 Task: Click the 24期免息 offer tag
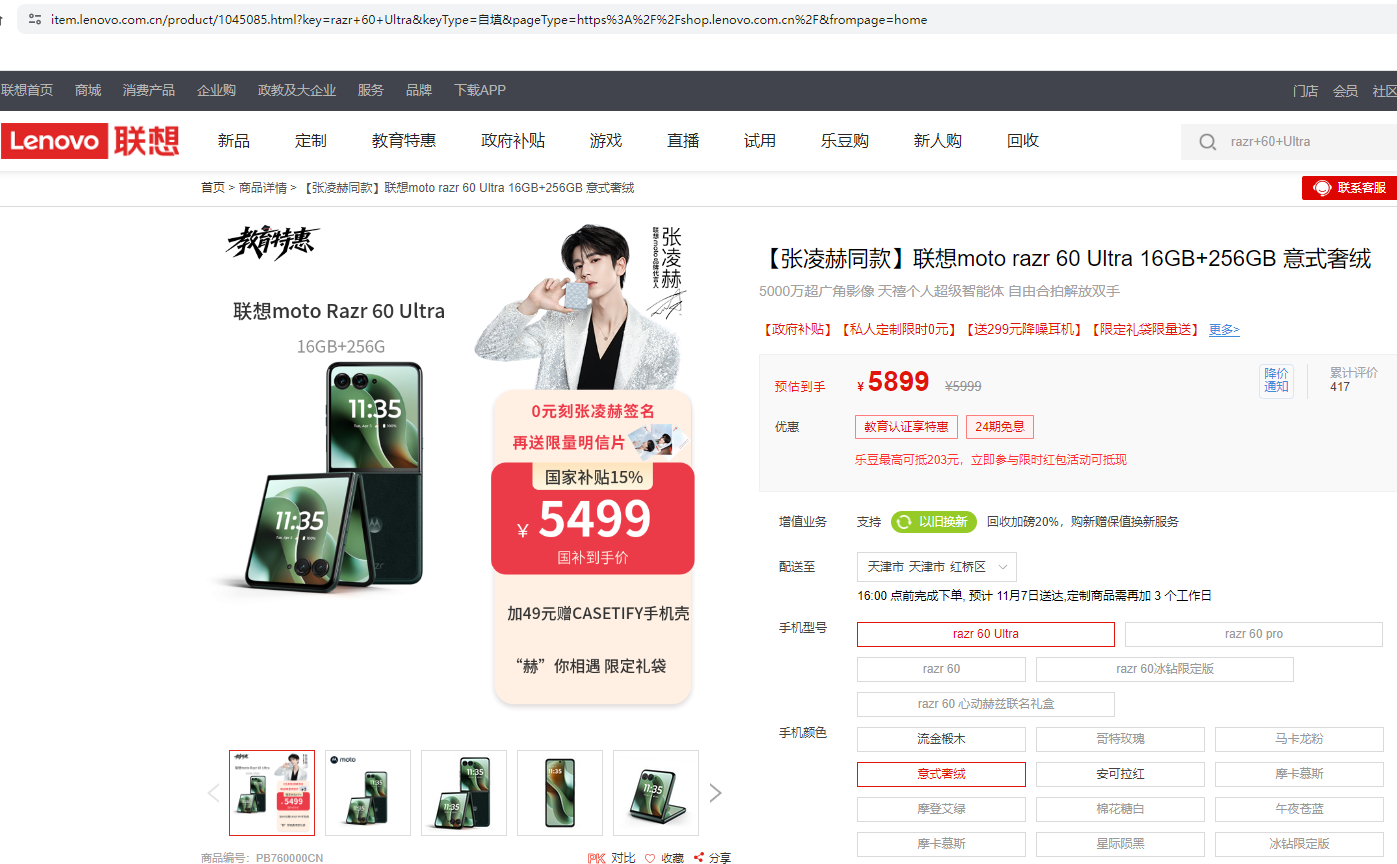tap(999, 427)
